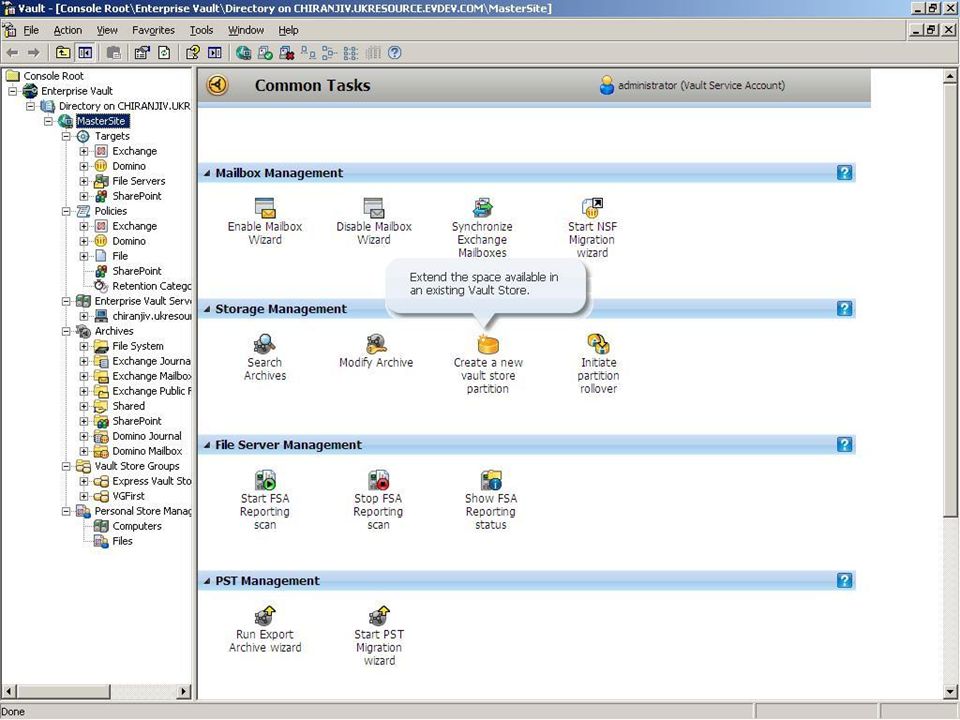Image resolution: width=960 pixels, height=720 pixels.
Task: Open the Action menu
Action: (x=67, y=30)
